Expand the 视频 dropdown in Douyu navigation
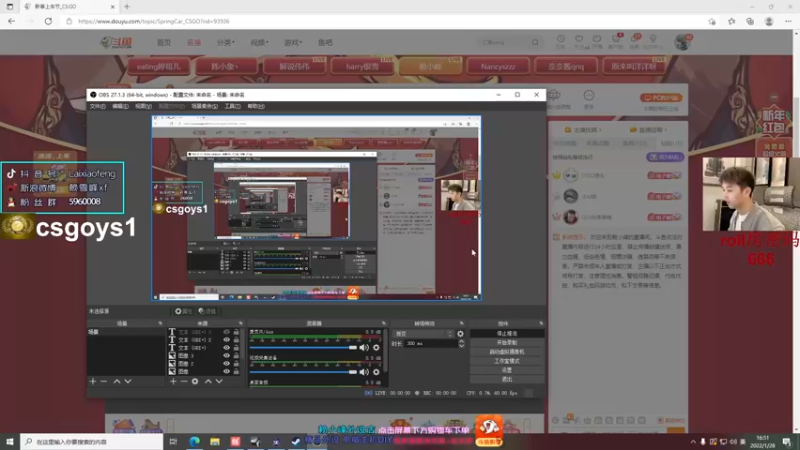The width and height of the screenshot is (800, 450). [259, 42]
